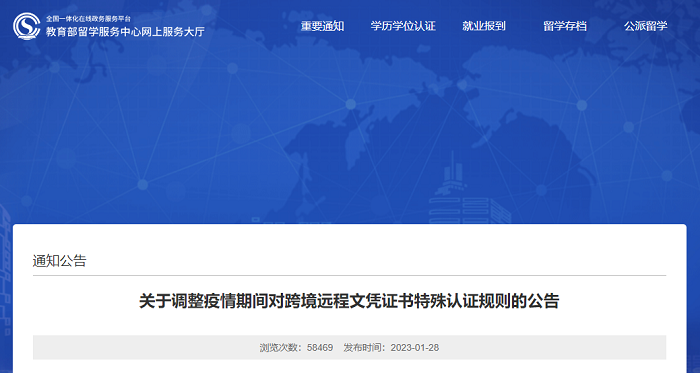Viewport: 700px width, 373px height.
Task: Click the gray article info bar
Action: pyautogui.click(x=349, y=348)
